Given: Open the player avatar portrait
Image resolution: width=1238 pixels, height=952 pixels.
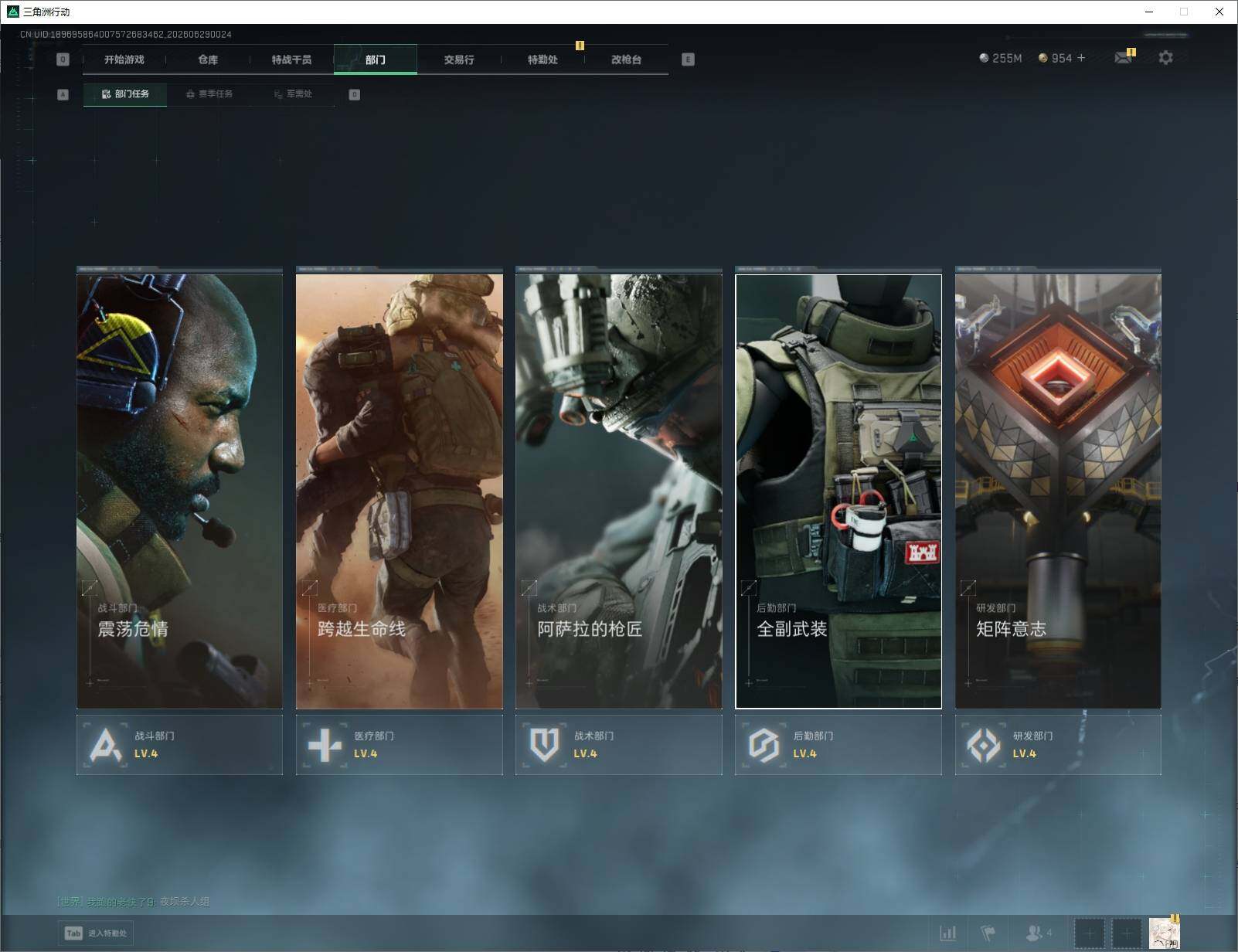Looking at the screenshot, I should (x=1164, y=933).
